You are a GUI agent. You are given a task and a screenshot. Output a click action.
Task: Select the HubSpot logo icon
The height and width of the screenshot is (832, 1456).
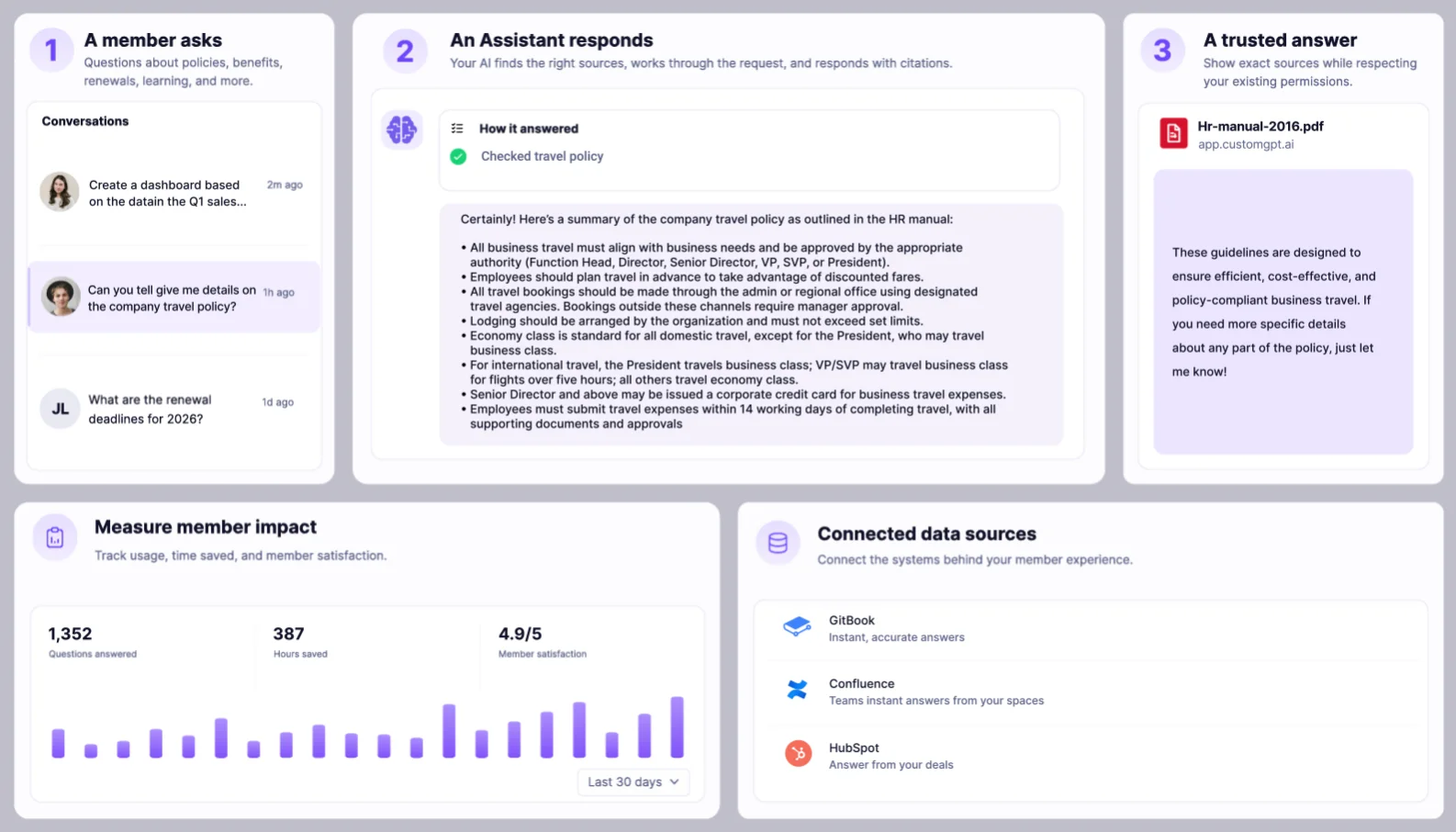pyautogui.click(x=798, y=754)
